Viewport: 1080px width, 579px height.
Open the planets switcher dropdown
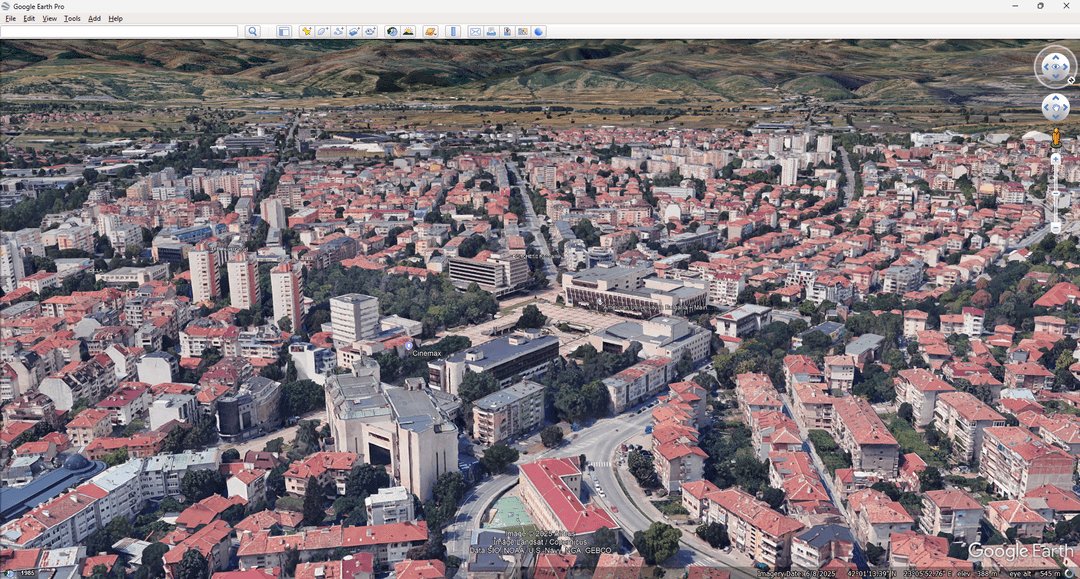430,32
